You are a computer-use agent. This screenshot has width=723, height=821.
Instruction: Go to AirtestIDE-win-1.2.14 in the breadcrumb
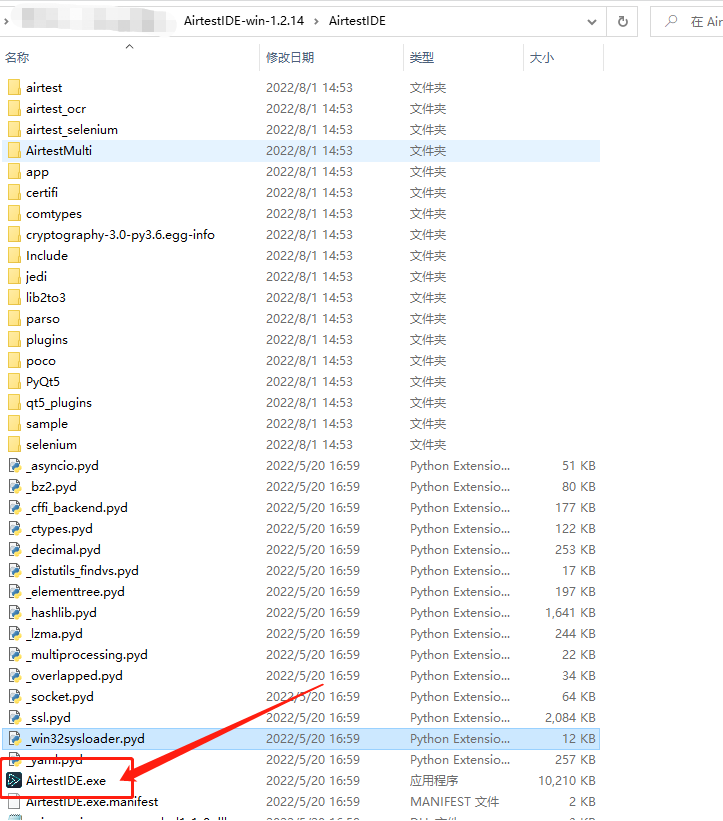pyautogui.click(x=243, y=21)
